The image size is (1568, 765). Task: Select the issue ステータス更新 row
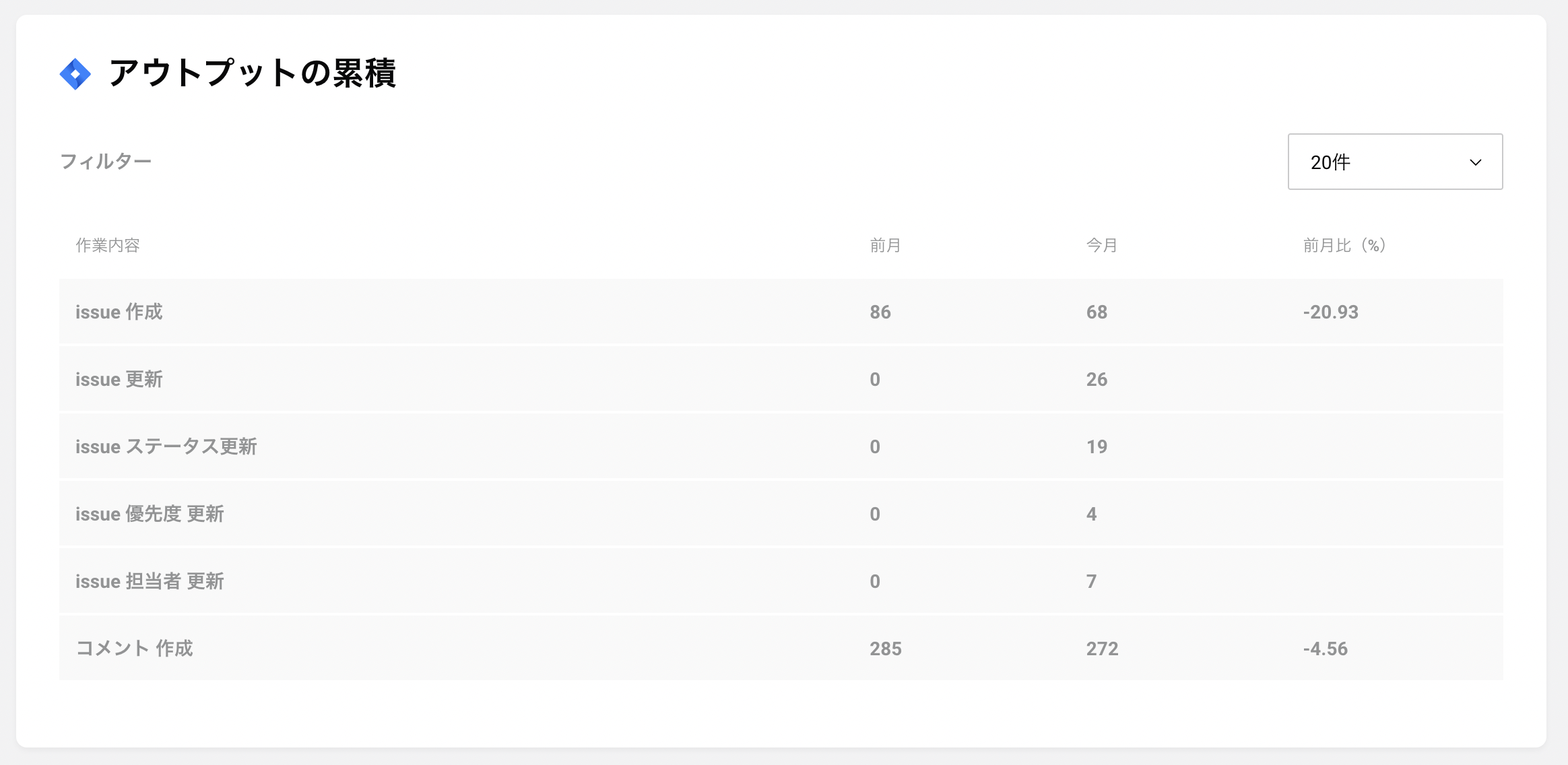tap(781, 446)
